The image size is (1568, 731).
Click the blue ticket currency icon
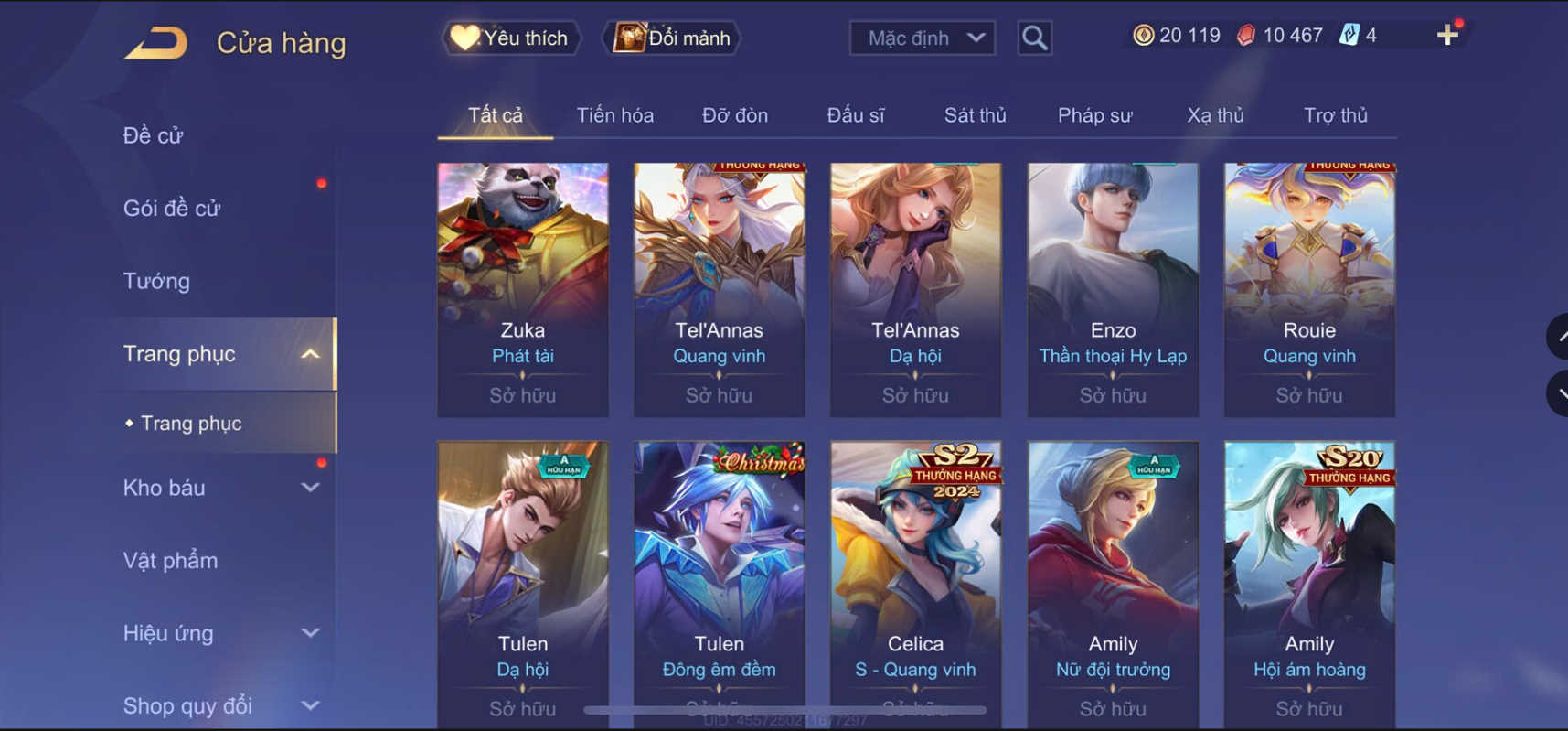[x=1349, y=35]
